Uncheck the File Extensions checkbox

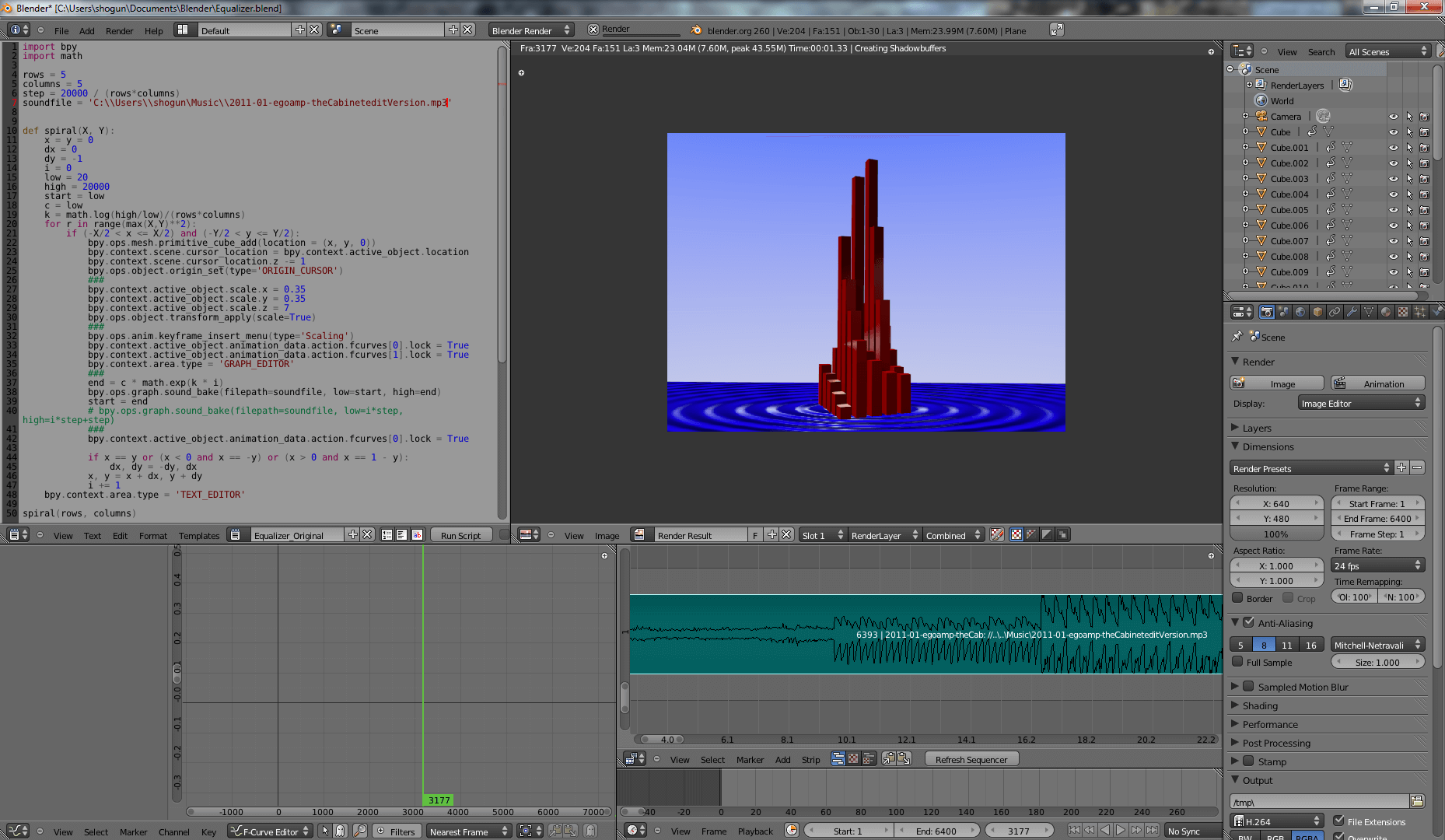pos(1339,821)
